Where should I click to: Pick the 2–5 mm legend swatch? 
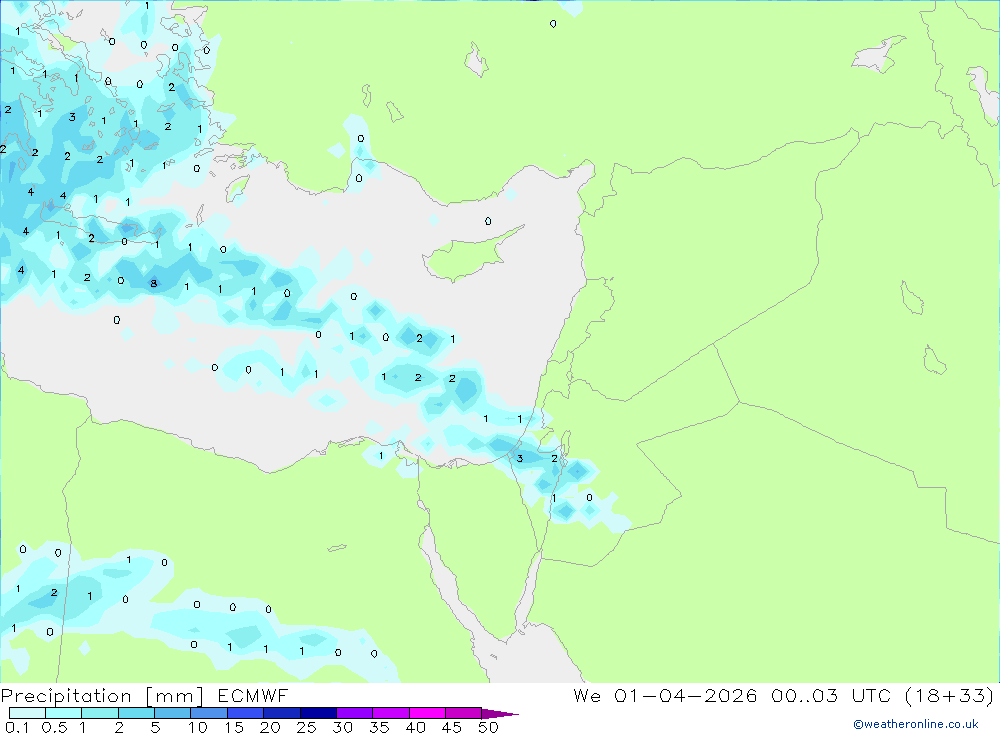pyautogui.click(x=136, y=713)
